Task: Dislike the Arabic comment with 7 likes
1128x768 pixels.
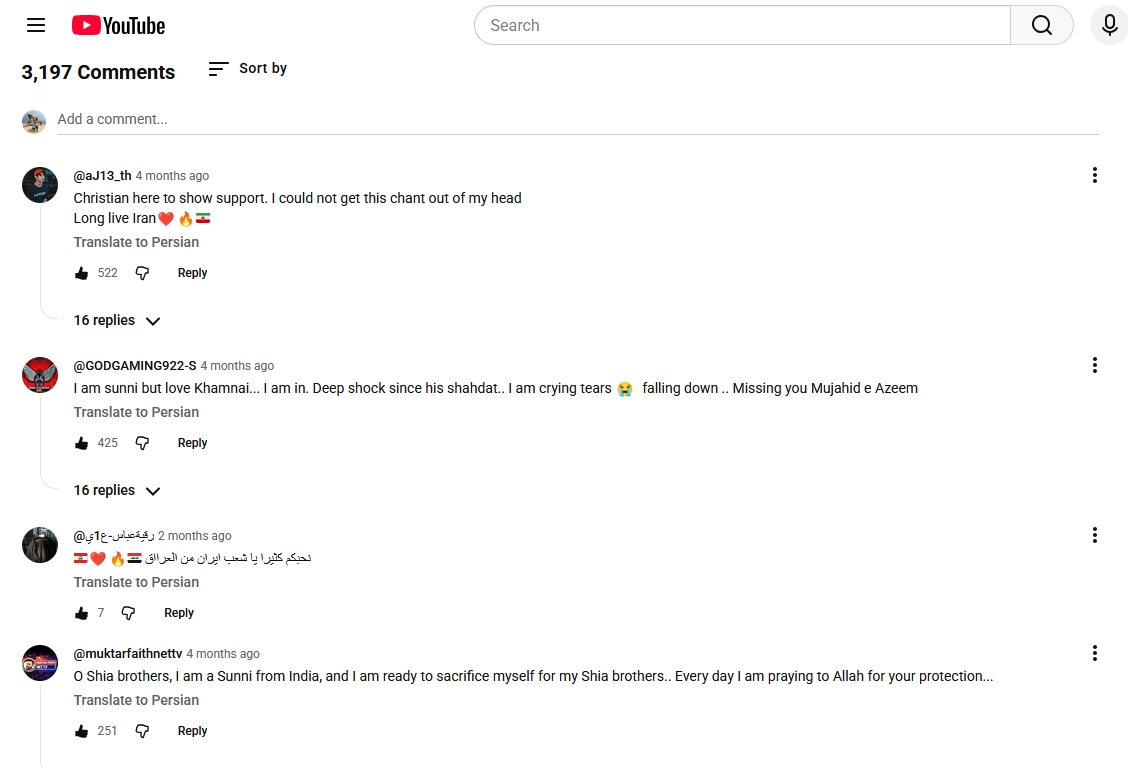Action: [128, 613]
